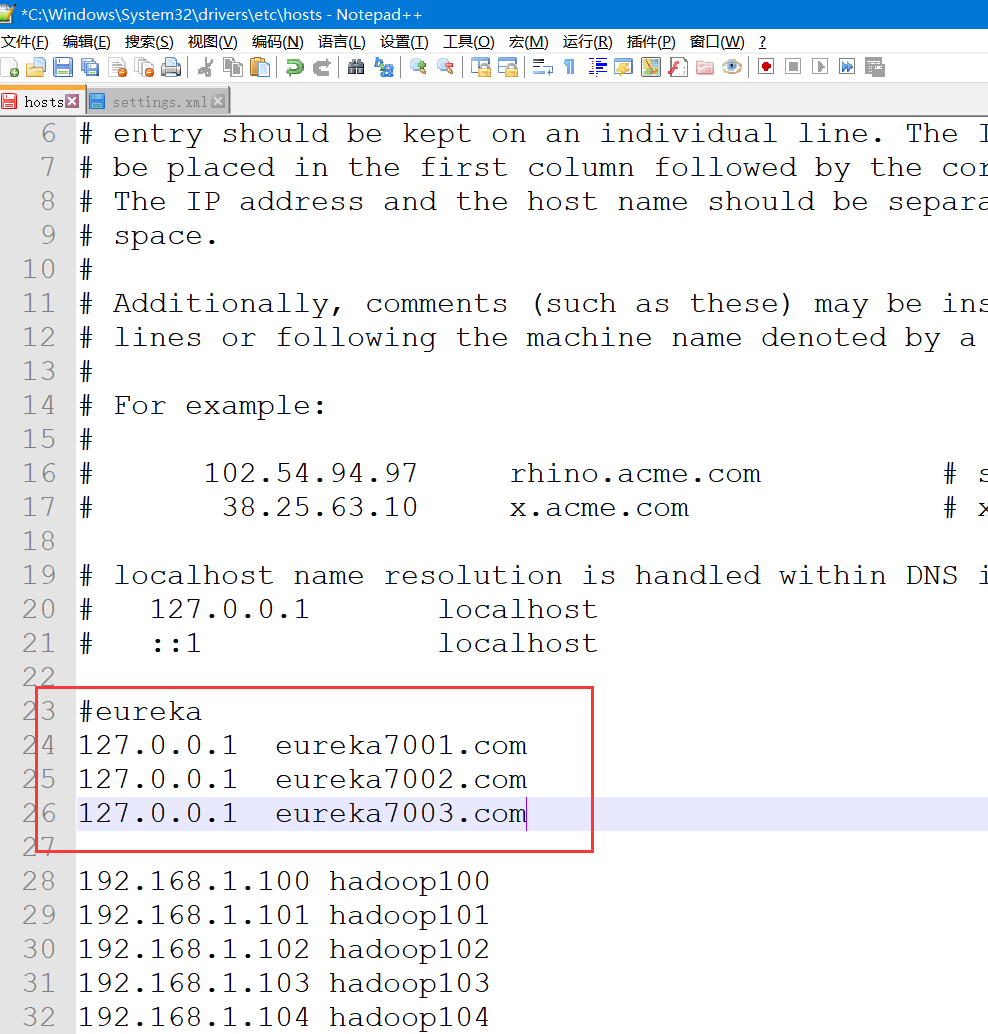The image size is (988, 1034).
Task: Click the Close document toolbar icon
Action: 117,67
